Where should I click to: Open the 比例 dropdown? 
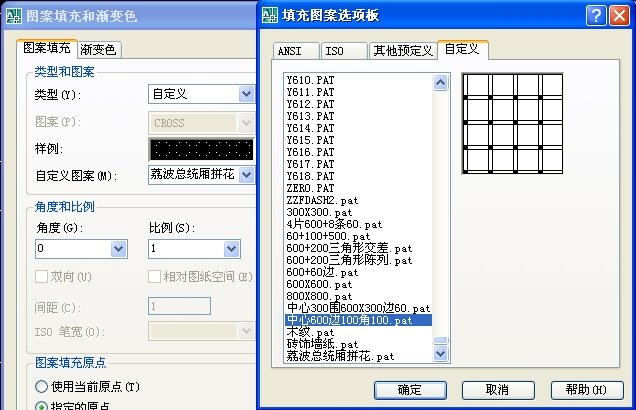pyautogui.click(x=232, y=249)
